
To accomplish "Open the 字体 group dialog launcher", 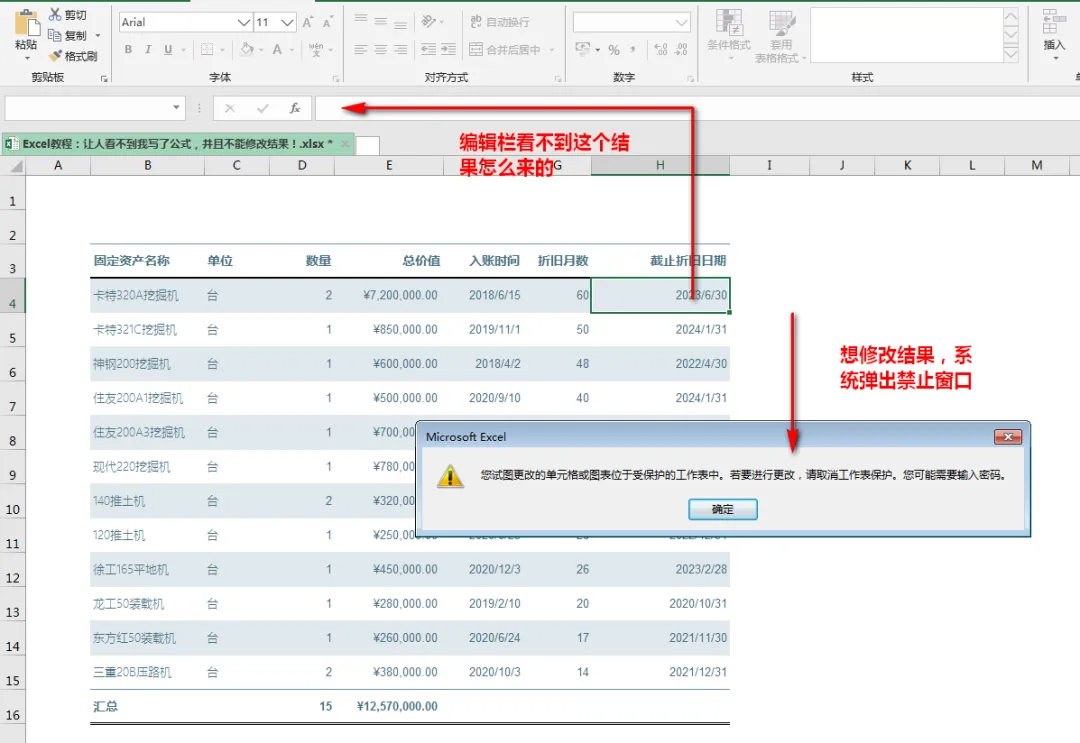I will point(336,79).
